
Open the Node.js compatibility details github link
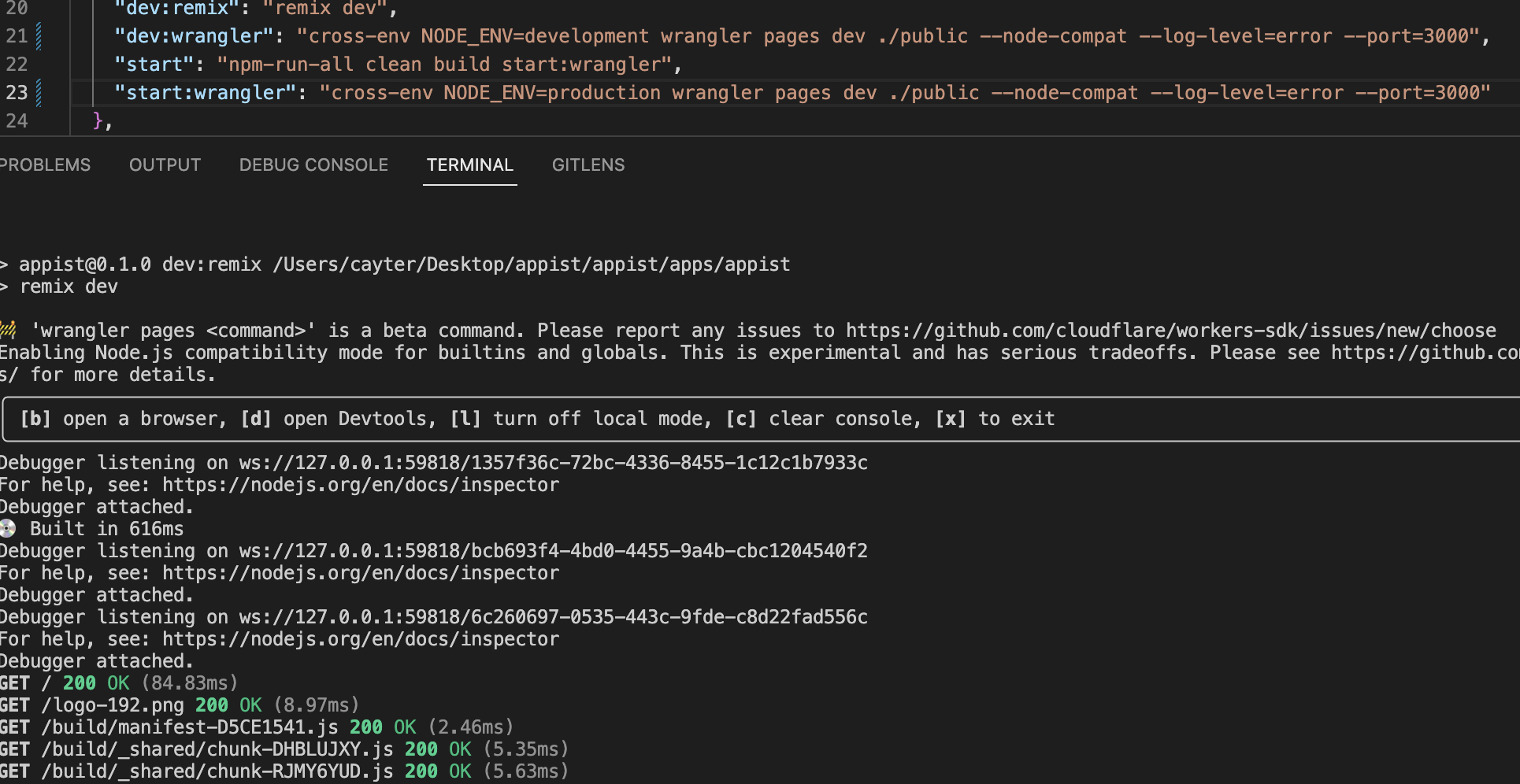1418,352
